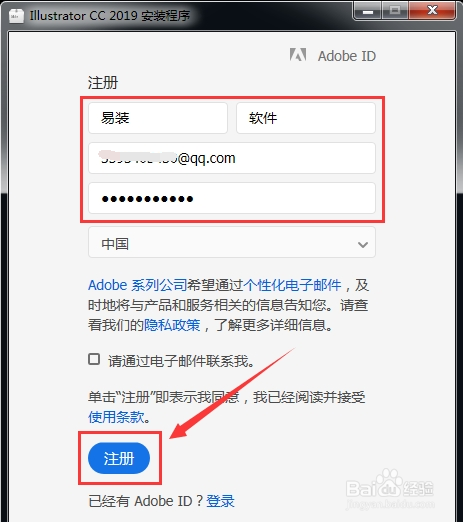Focus the last name field containing 软件
The image size is (463, 522).
306,118
